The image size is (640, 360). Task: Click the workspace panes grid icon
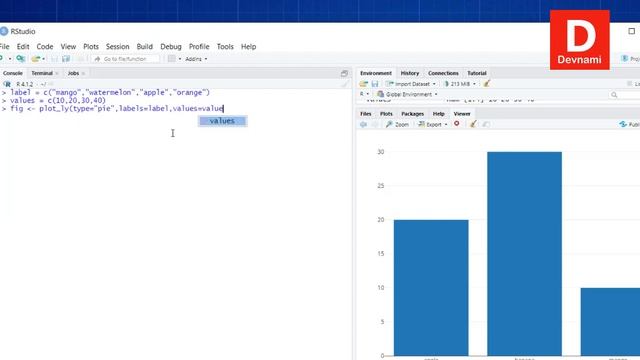pyautogui.click(x=172, y=59)
